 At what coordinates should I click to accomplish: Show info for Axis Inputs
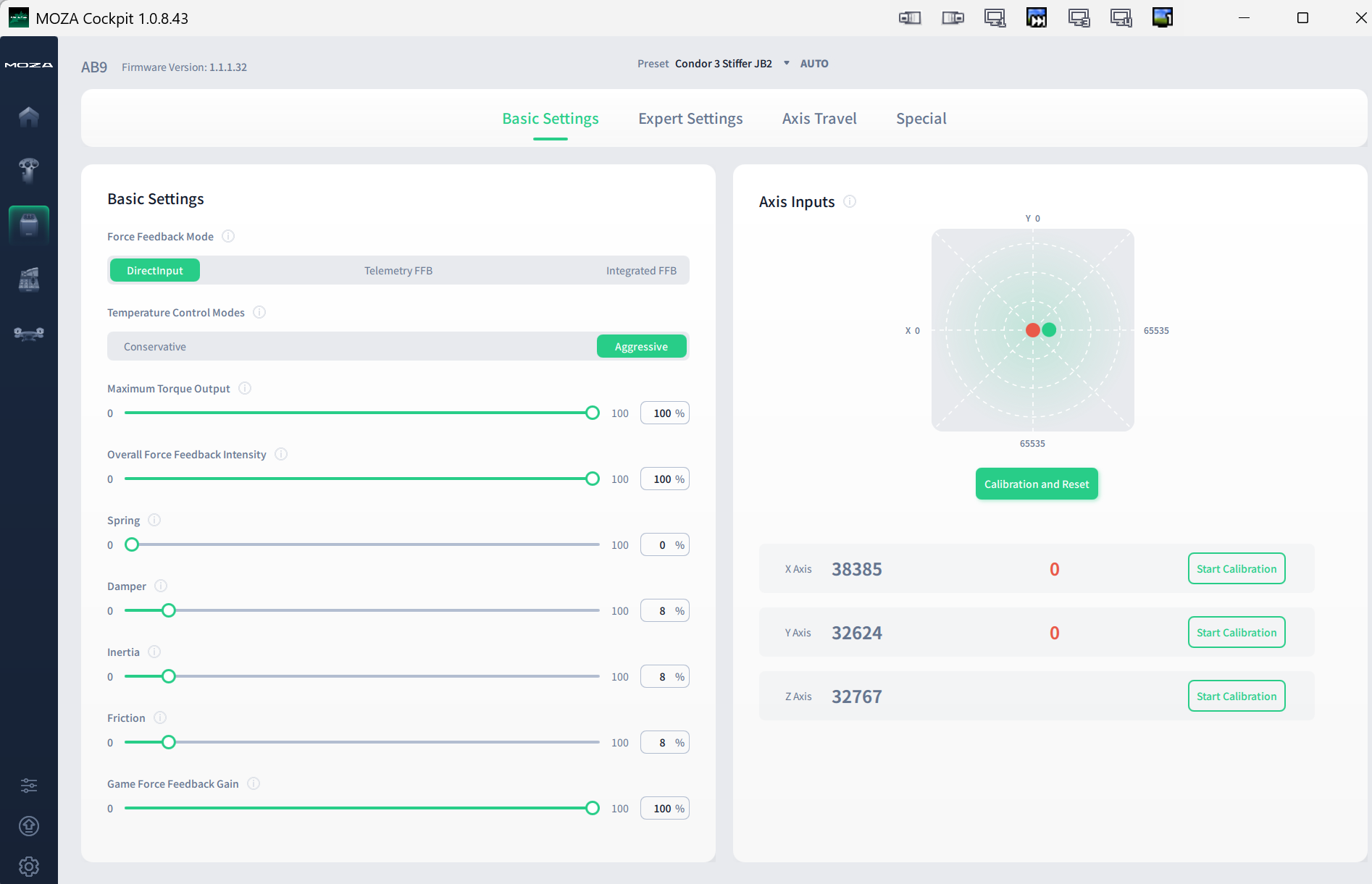[850, 201]
